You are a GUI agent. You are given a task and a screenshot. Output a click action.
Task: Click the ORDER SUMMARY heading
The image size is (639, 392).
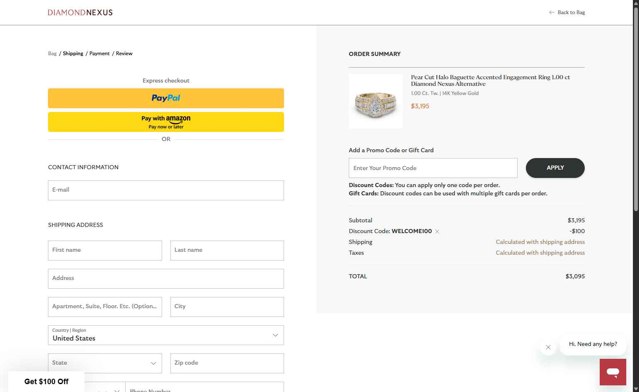(375, 54)
